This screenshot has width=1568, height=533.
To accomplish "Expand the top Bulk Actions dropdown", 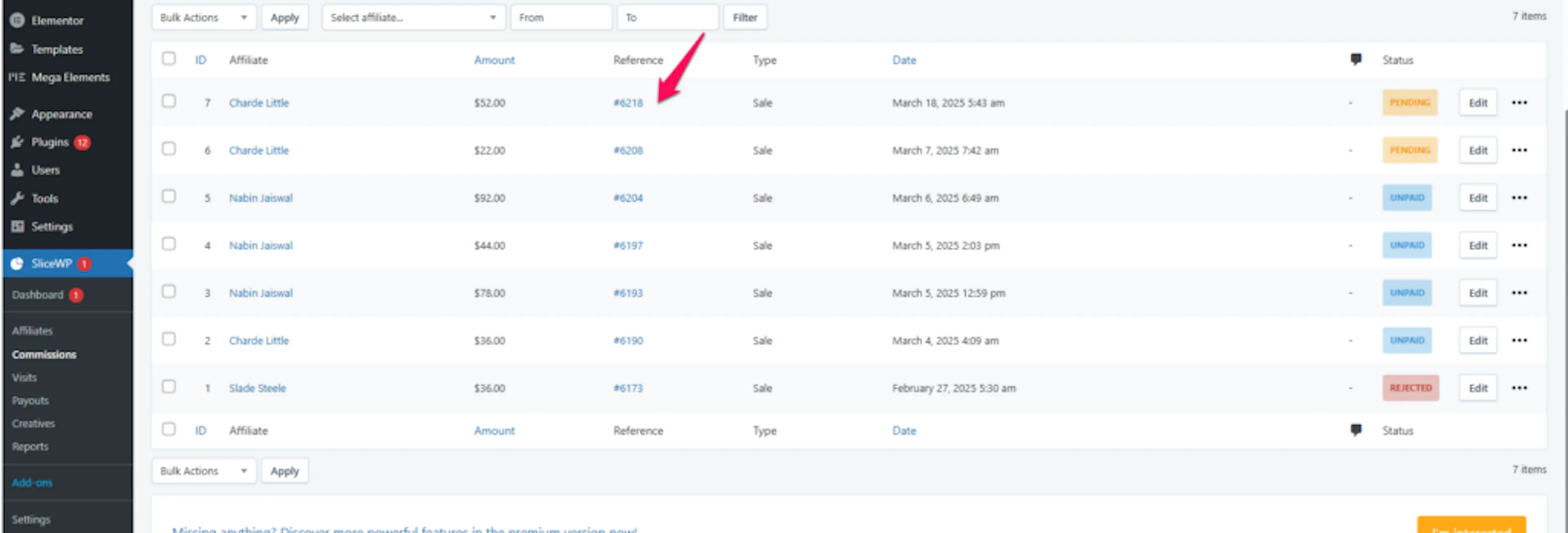I will [x=204, y=18].
